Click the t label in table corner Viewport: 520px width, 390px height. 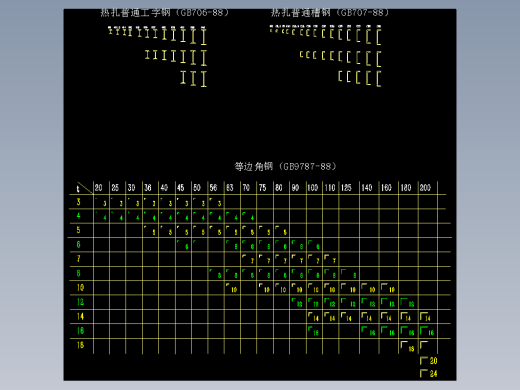tap(78, 189)
